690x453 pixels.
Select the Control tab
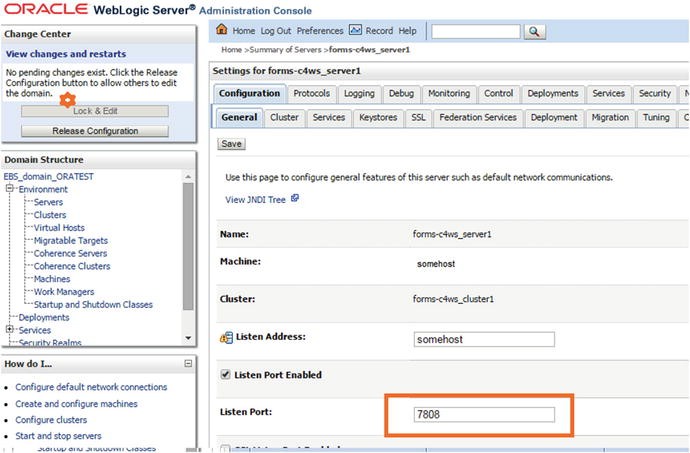pyautogui.click(x=499, y=93)
